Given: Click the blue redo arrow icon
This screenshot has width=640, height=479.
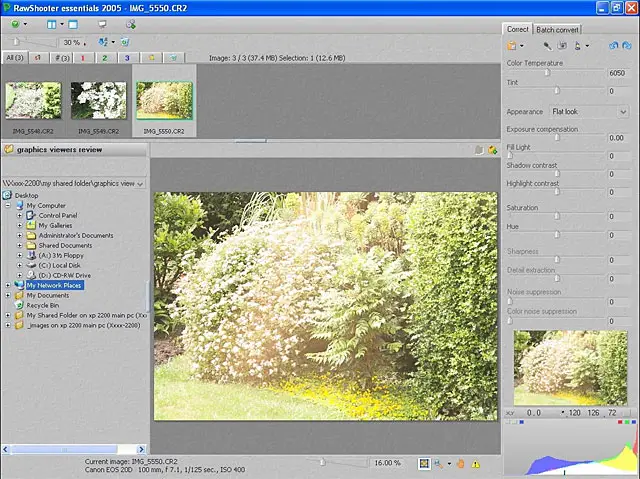Looking at the screenshot, I should click(627, 46).
